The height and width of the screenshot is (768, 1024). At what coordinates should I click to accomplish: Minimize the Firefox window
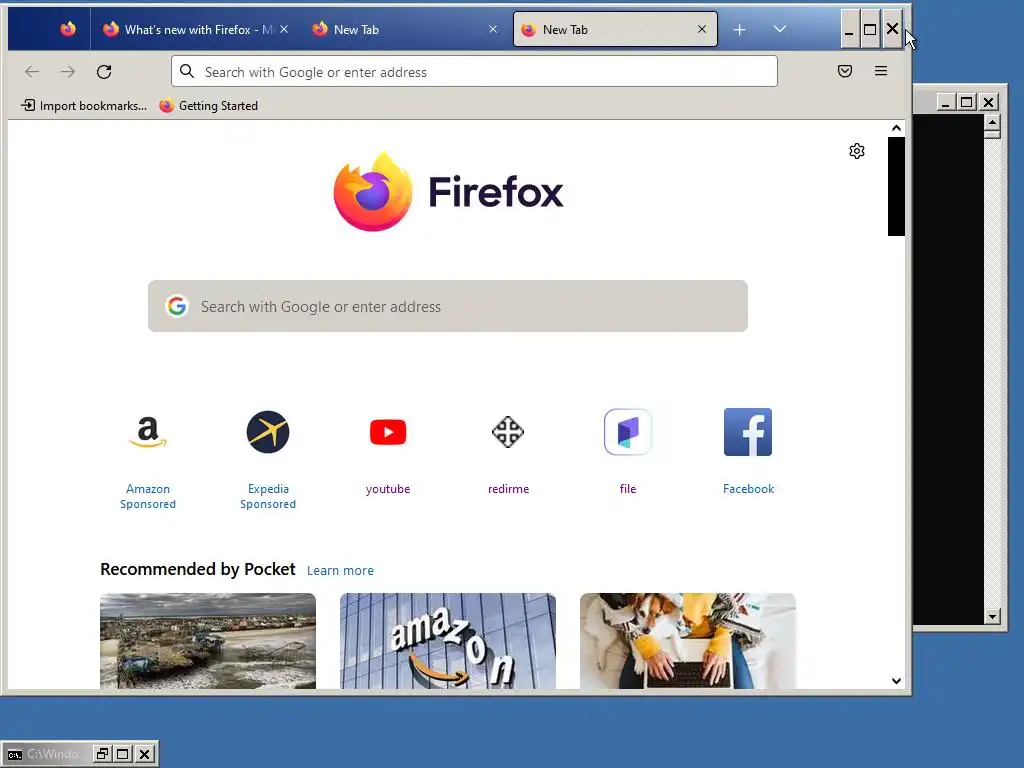pos(849,29)
